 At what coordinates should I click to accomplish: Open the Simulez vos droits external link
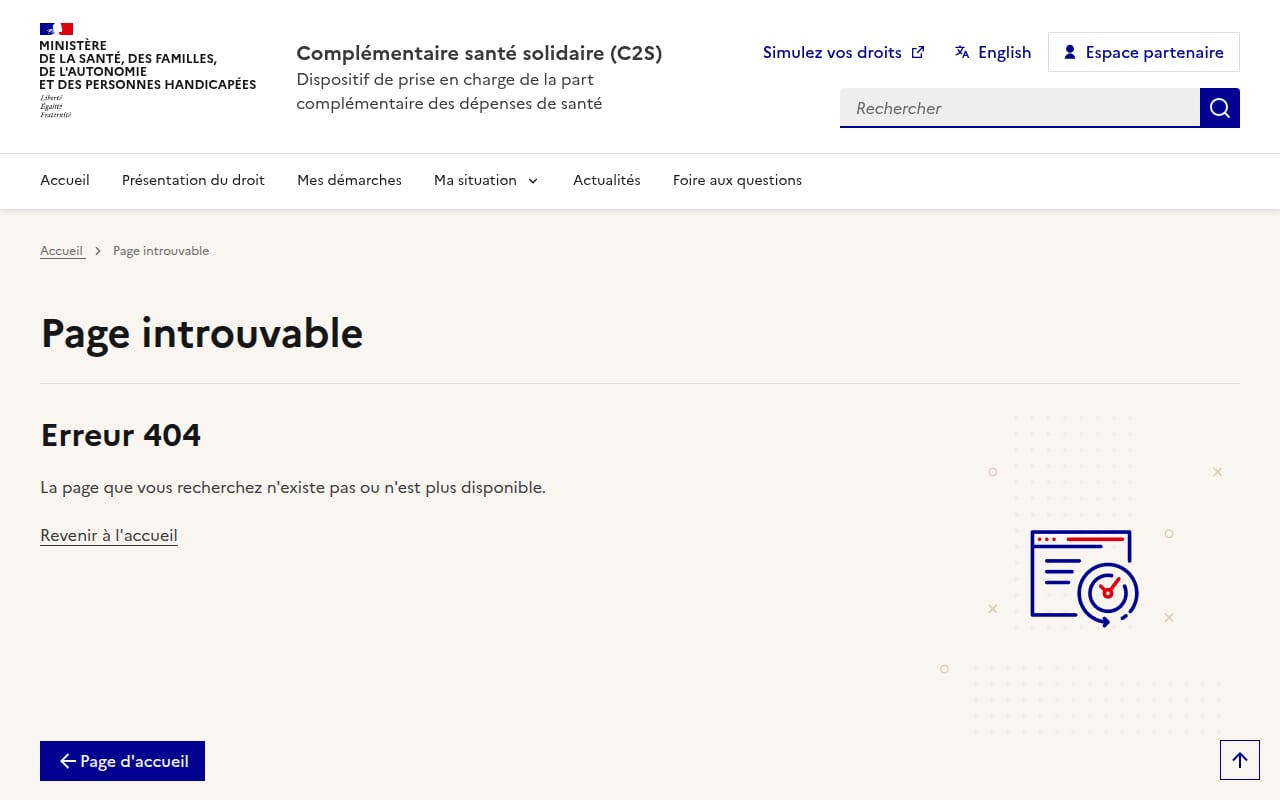click(843, 52)
